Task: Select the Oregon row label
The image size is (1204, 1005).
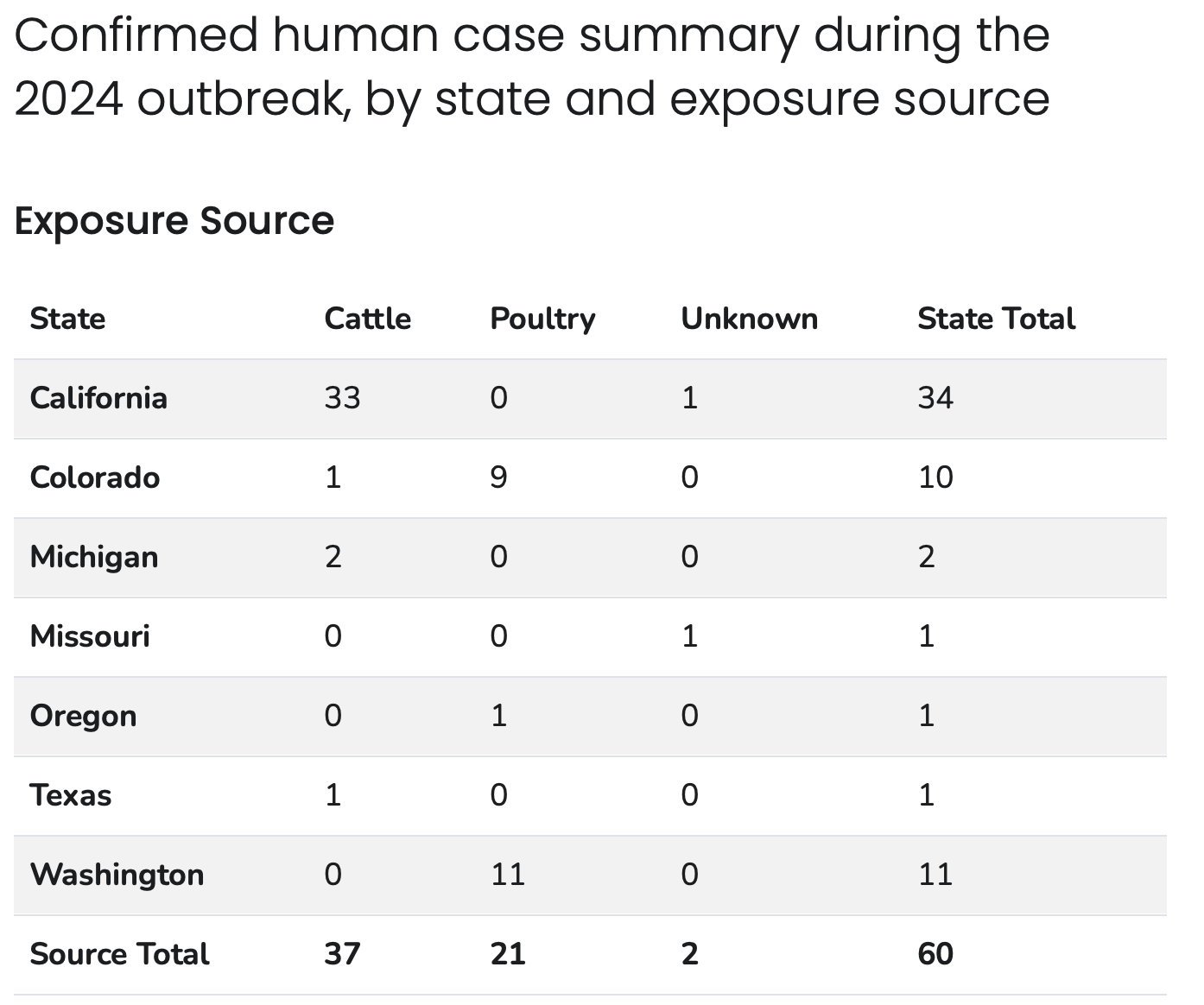Action: [x=83, y=716]
